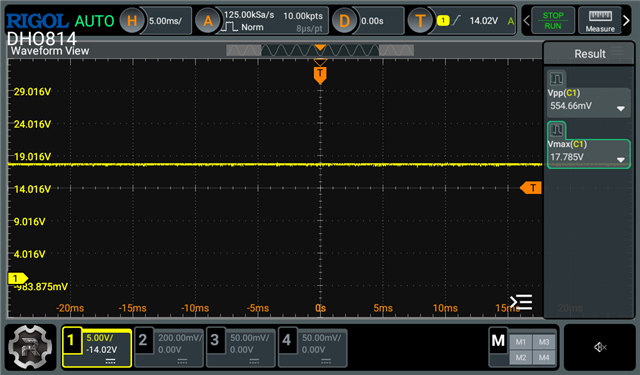
Task: Click the Waveform View title
Action: coord(50,51)
